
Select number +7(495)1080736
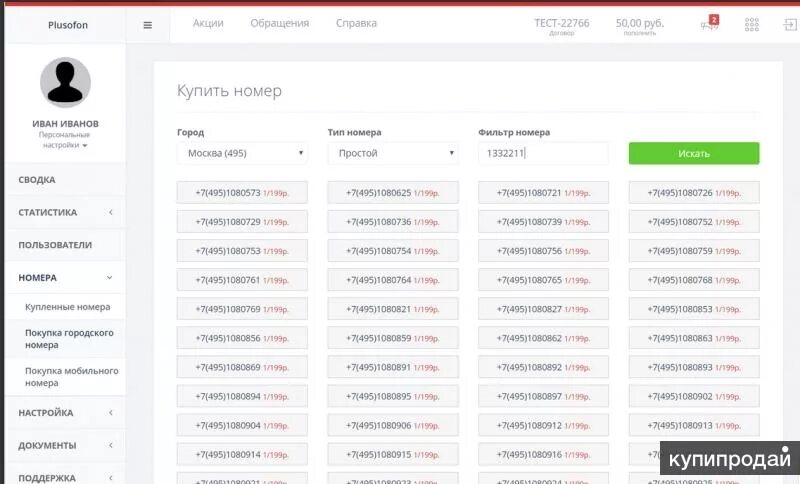tap(393, 222)
